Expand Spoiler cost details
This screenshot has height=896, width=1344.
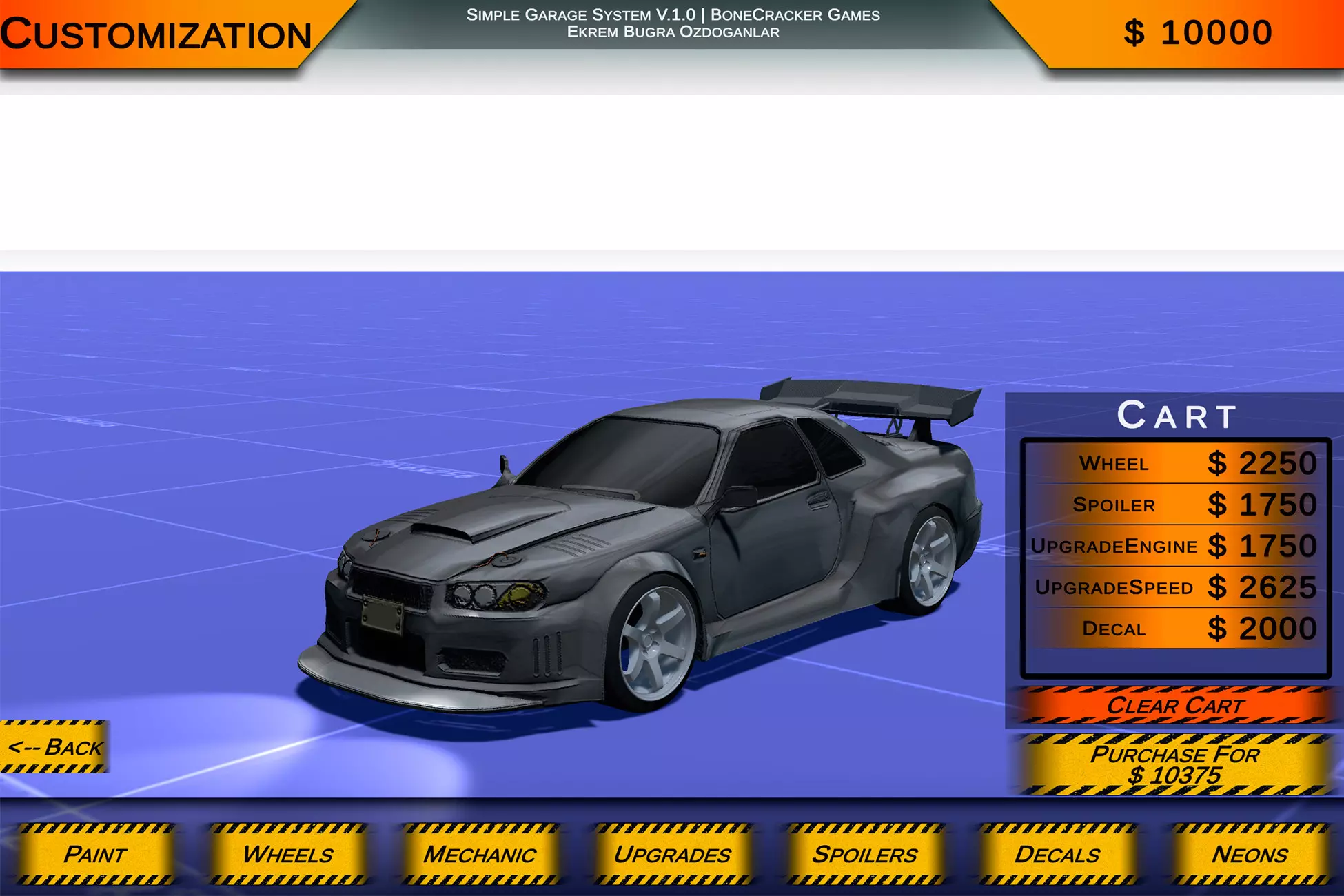pyautogui.click(x=1180, y=504)
